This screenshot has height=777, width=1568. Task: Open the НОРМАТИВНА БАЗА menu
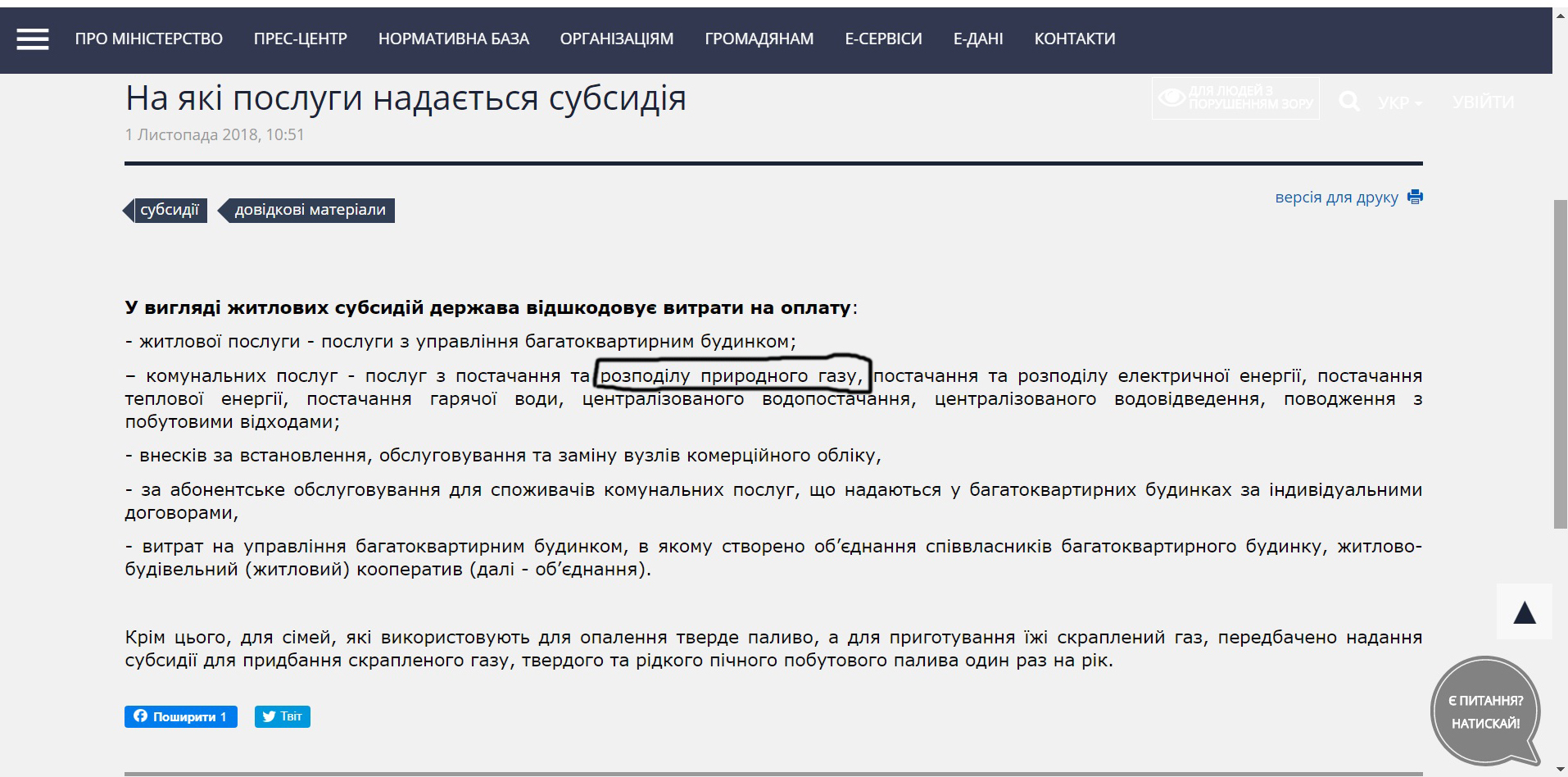click(454, 39)
